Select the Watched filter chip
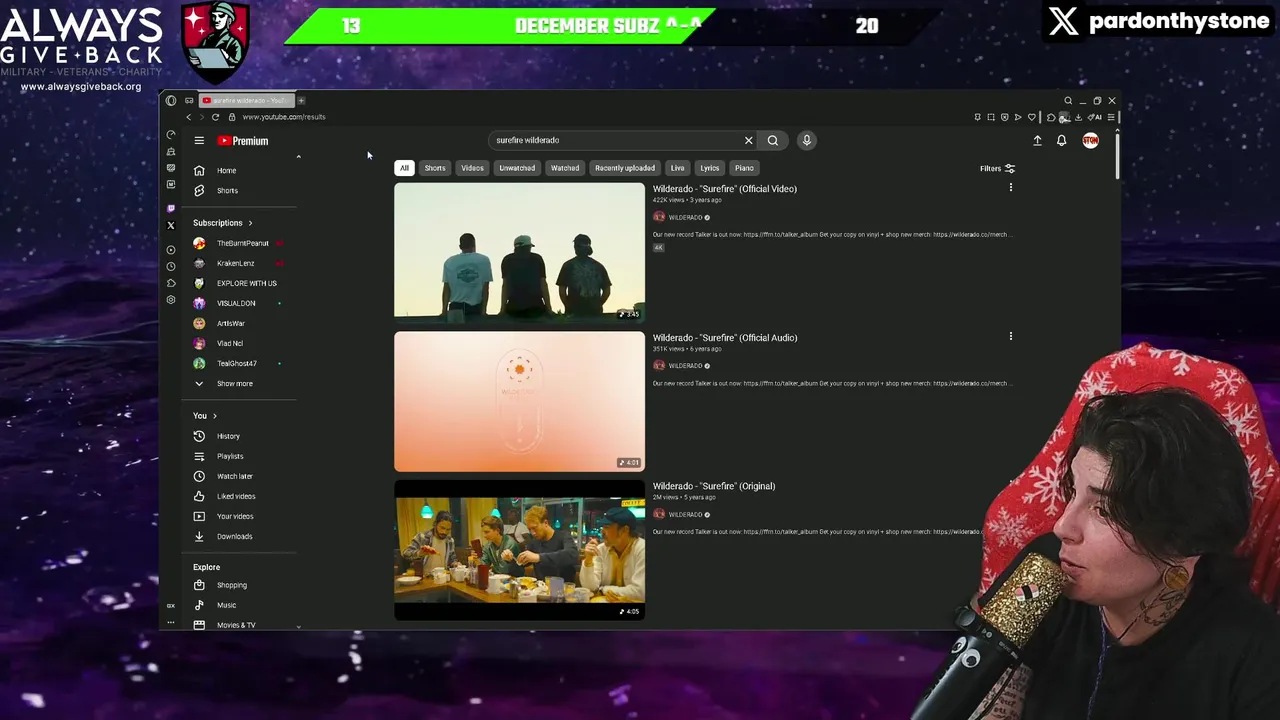 [565, 168]
